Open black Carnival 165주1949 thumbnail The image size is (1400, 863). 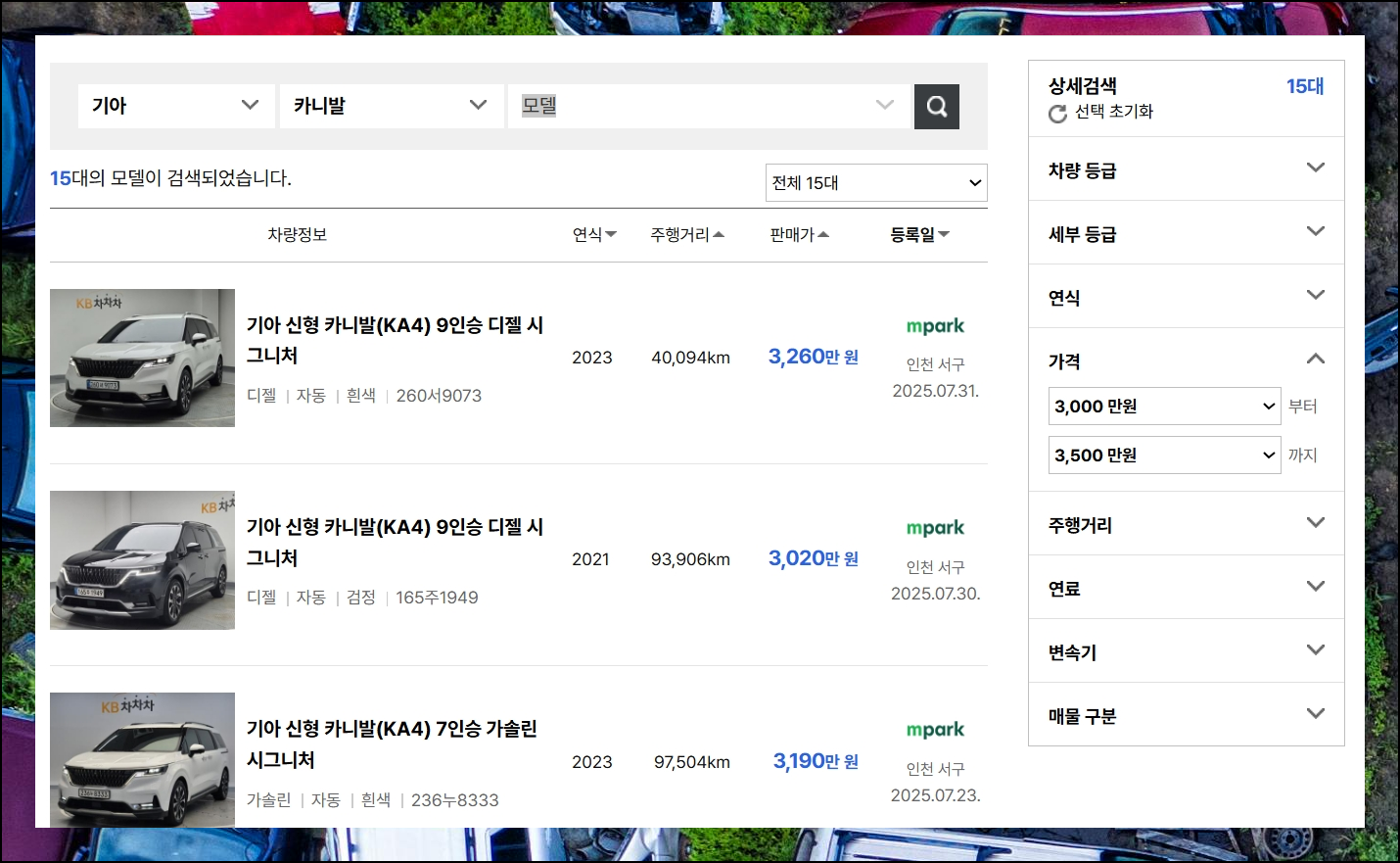142,559
